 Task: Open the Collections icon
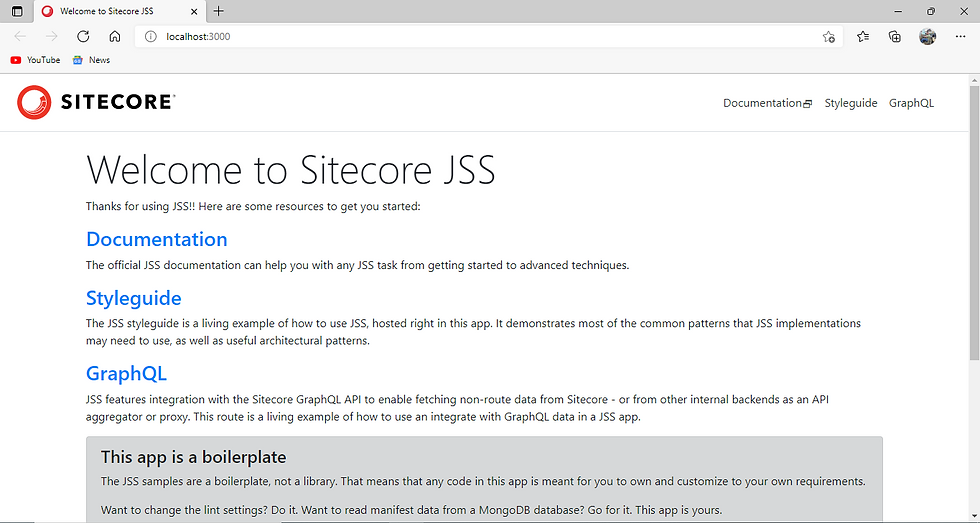(x=894, y=36)
